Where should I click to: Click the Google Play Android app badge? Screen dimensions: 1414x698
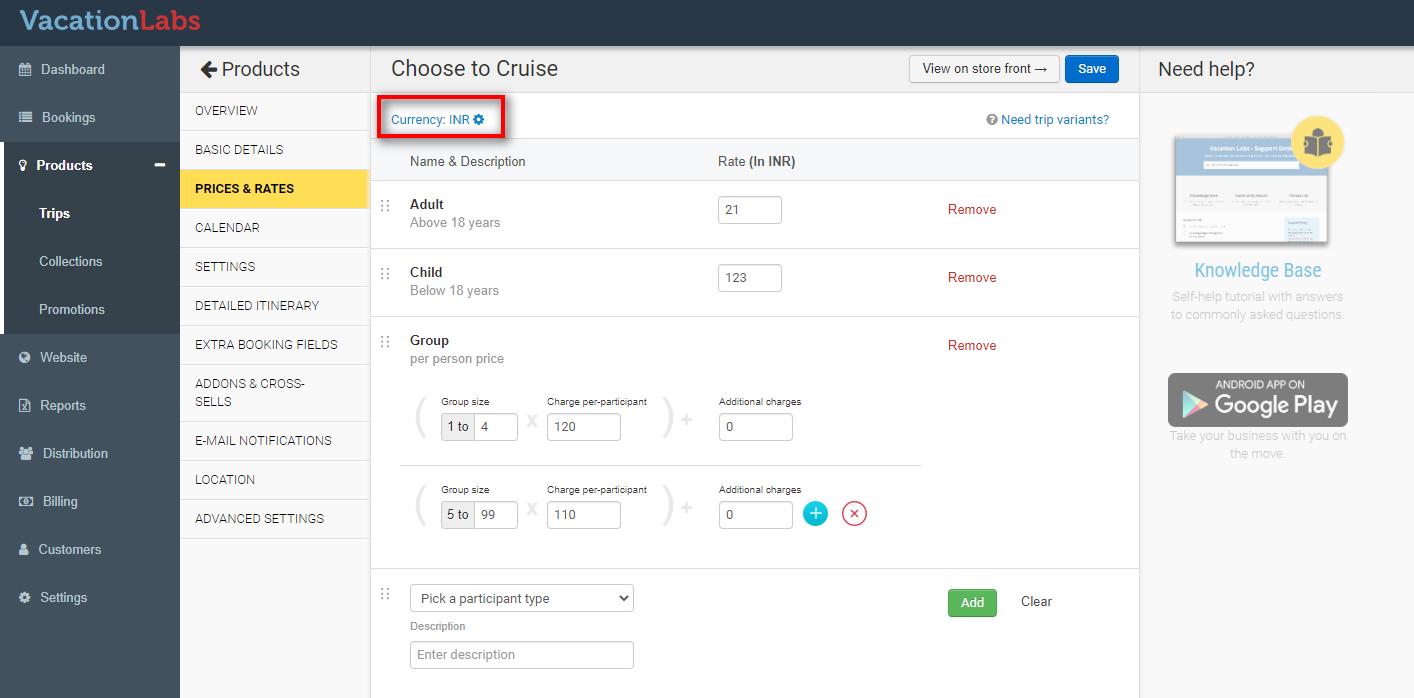pos(1257,400)
